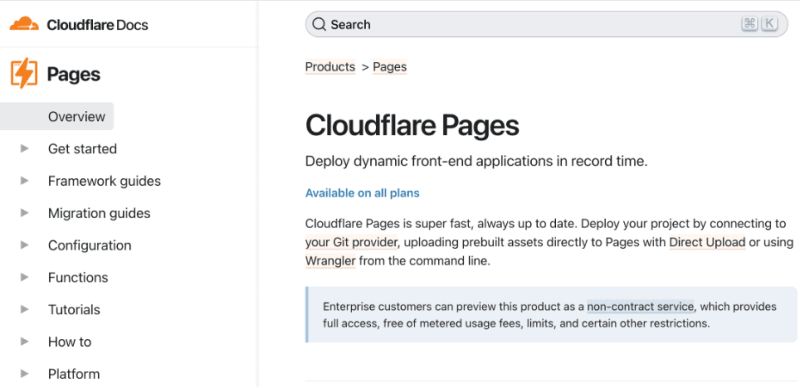Open the non-contract service link
The image size is (800, 388).
640,306
